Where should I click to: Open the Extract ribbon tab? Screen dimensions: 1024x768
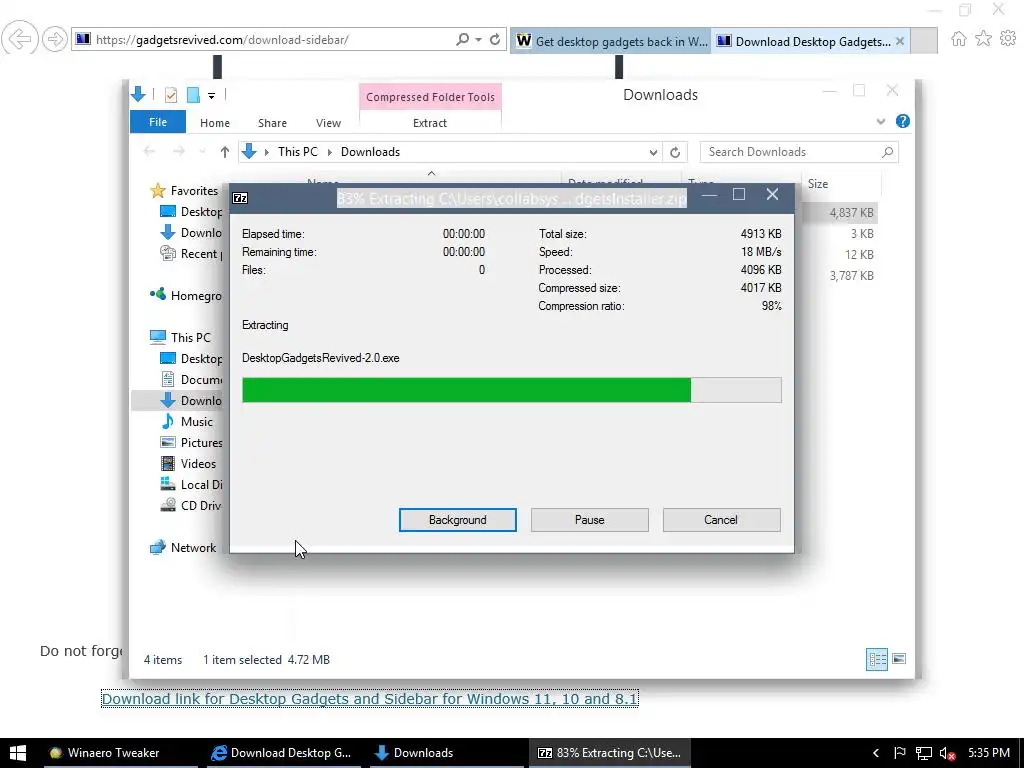[430, 123]
